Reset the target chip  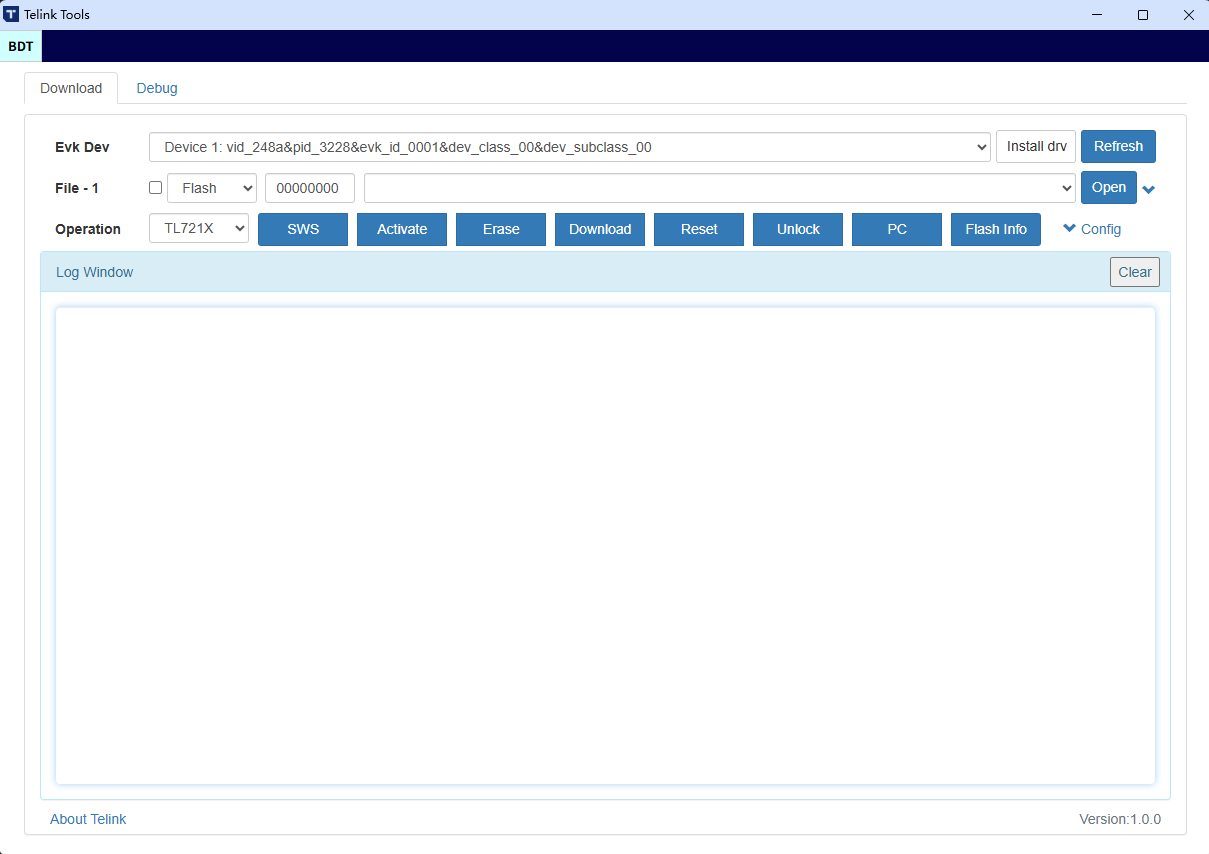pos(698,229)
